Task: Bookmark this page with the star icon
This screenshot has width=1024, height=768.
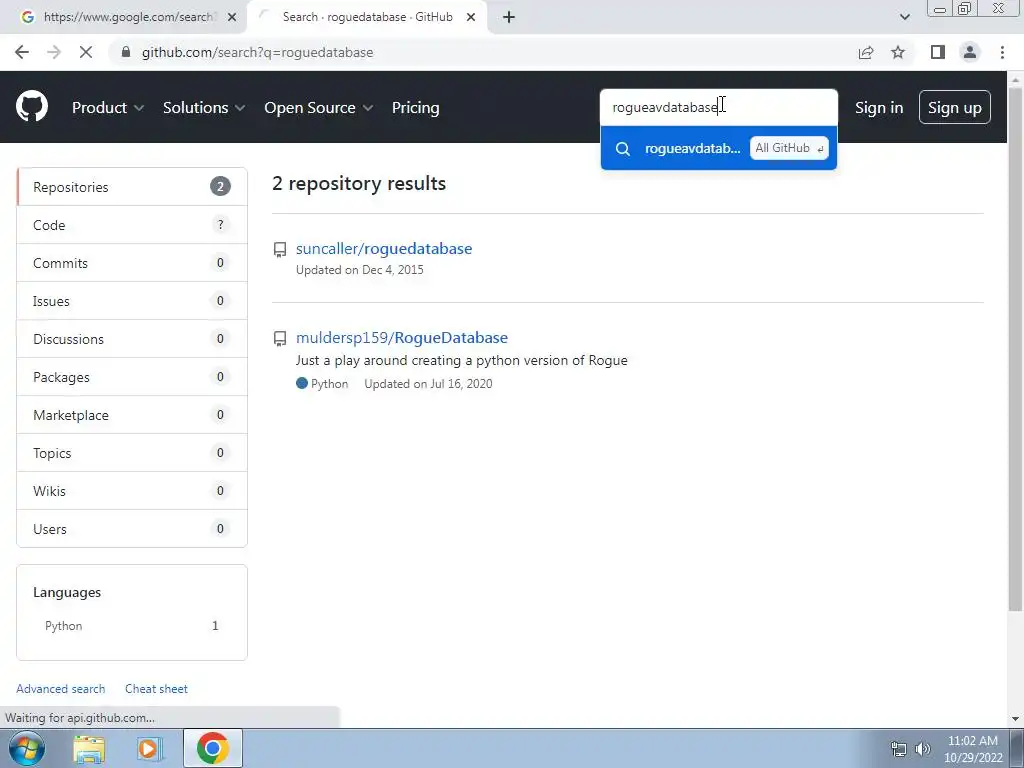Action: coord(898,52)
